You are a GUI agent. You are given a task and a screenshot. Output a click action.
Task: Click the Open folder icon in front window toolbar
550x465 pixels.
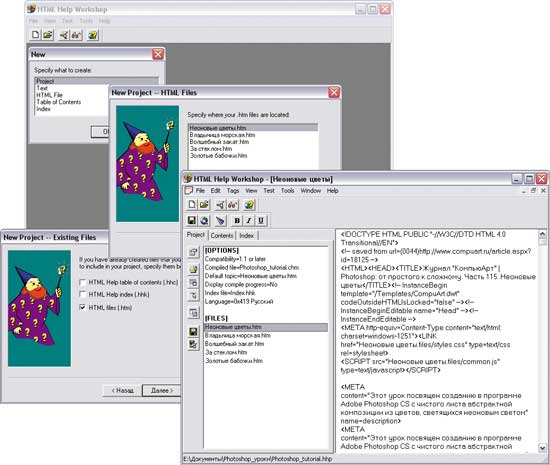pos(204,204)
